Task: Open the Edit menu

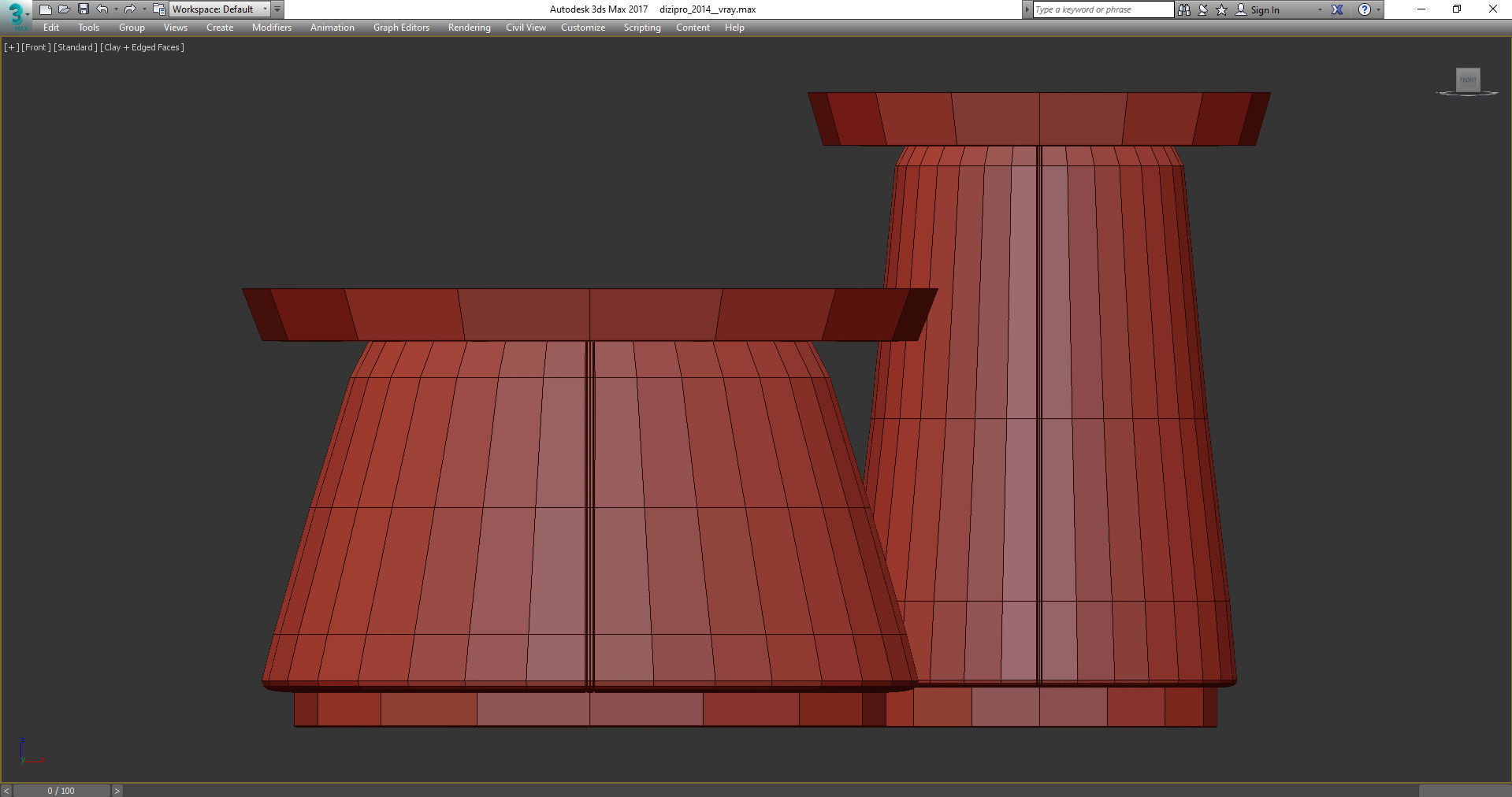Action: [x=51, y=28]
